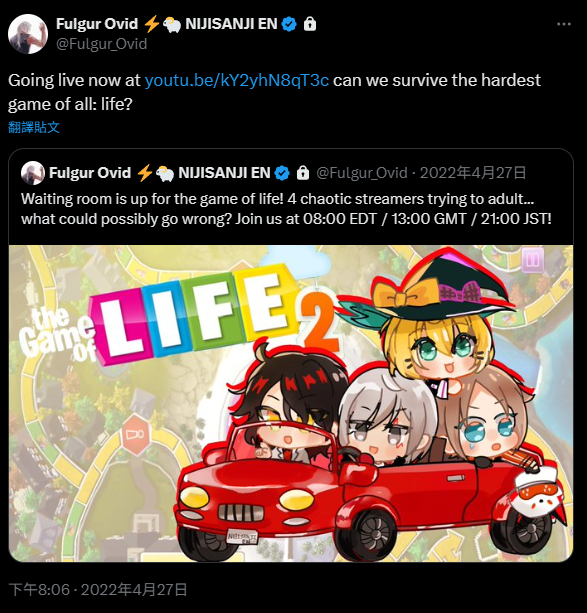The height and width of the screenshot is (613, 587).
Task: Click @Fulgur_Ovid handle in quoted tweet
Action: pyautogui.click(x=362, y=173)
